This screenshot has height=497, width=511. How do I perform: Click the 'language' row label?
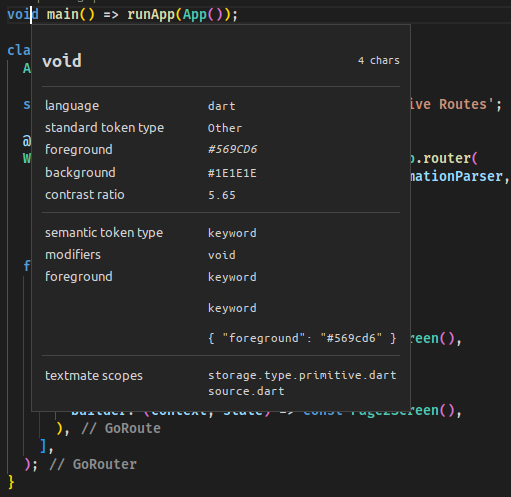72,106
